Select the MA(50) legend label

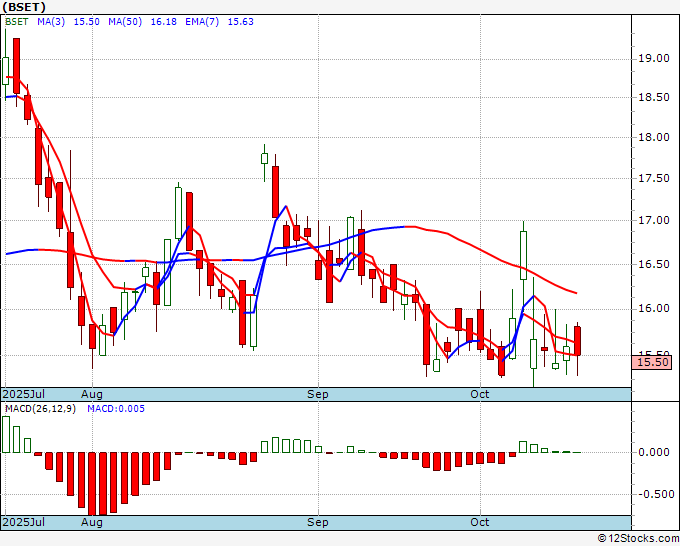[x=125, y=22]
